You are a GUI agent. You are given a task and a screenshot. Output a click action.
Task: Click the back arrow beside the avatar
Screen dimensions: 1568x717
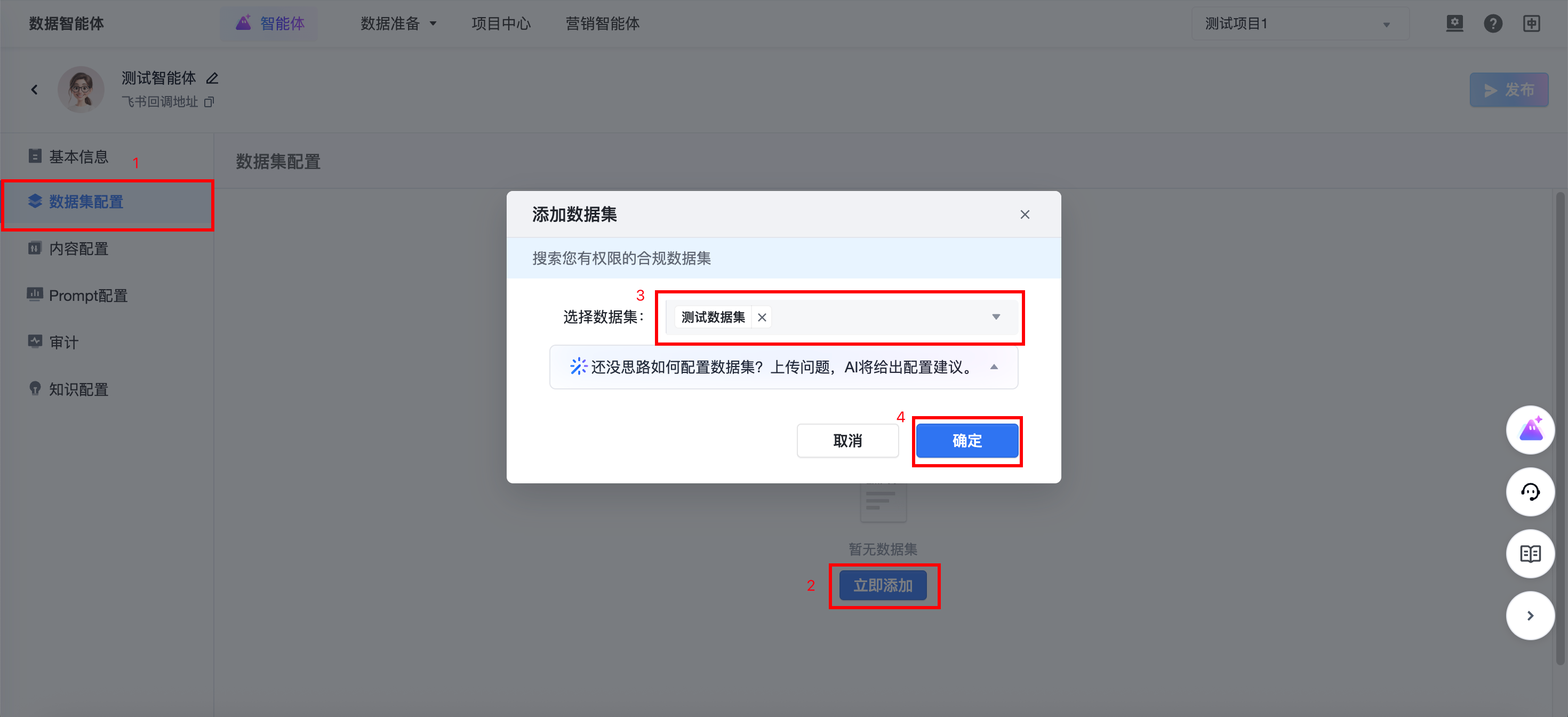click(35, 90)
